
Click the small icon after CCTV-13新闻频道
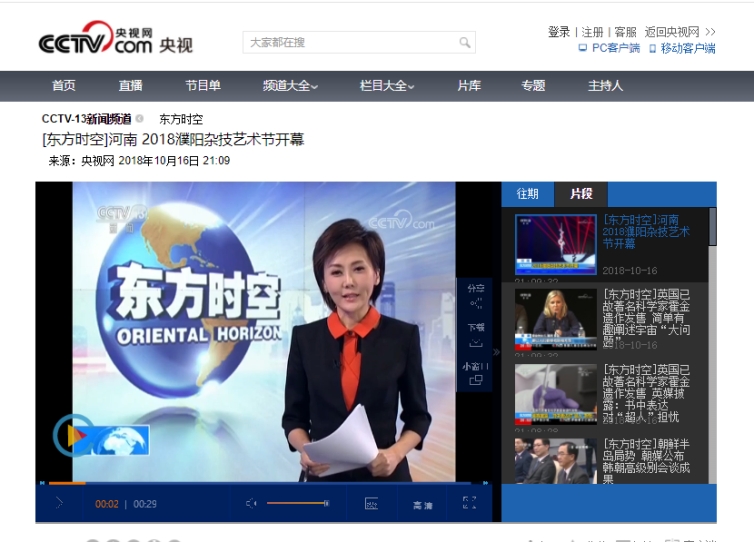tap(139, 118)
